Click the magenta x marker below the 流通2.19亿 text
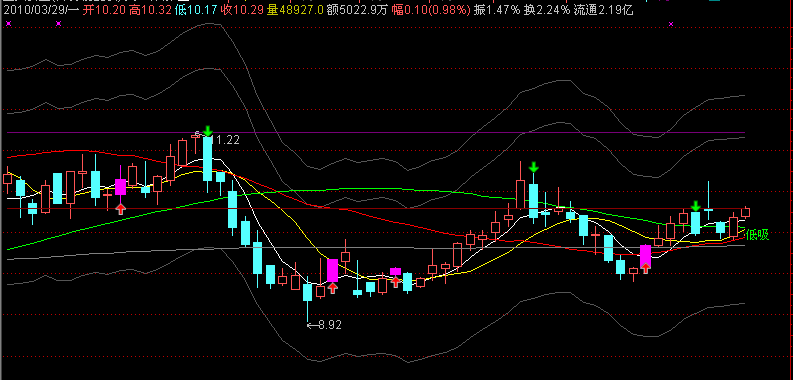Screen dimensions: 793x380 (671, 24)
